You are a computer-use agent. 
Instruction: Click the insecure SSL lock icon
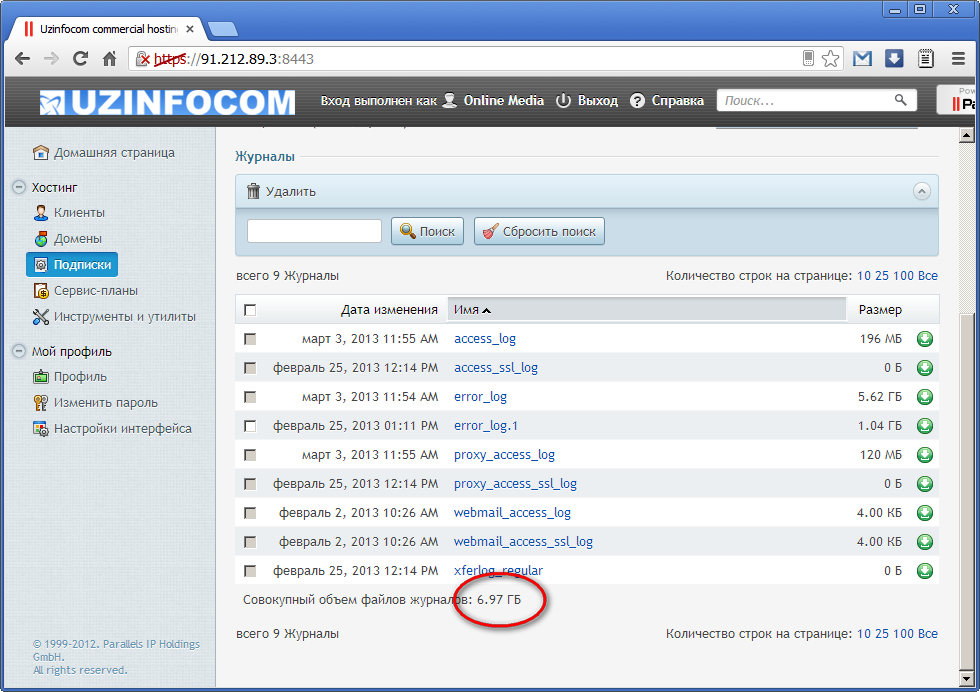click(x=143, y=59)
